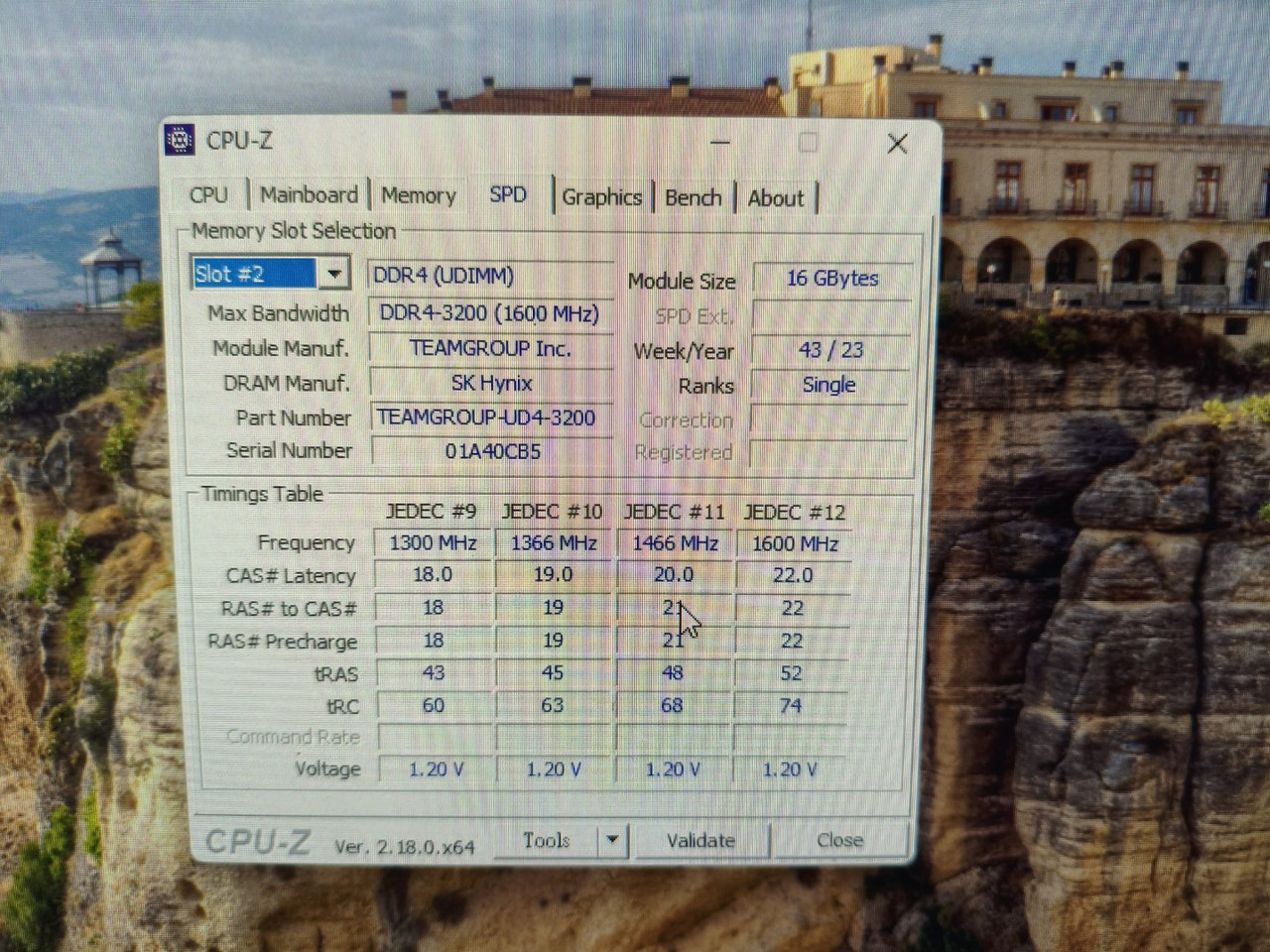Open the Tools dropdown arrow

point(612,840)
